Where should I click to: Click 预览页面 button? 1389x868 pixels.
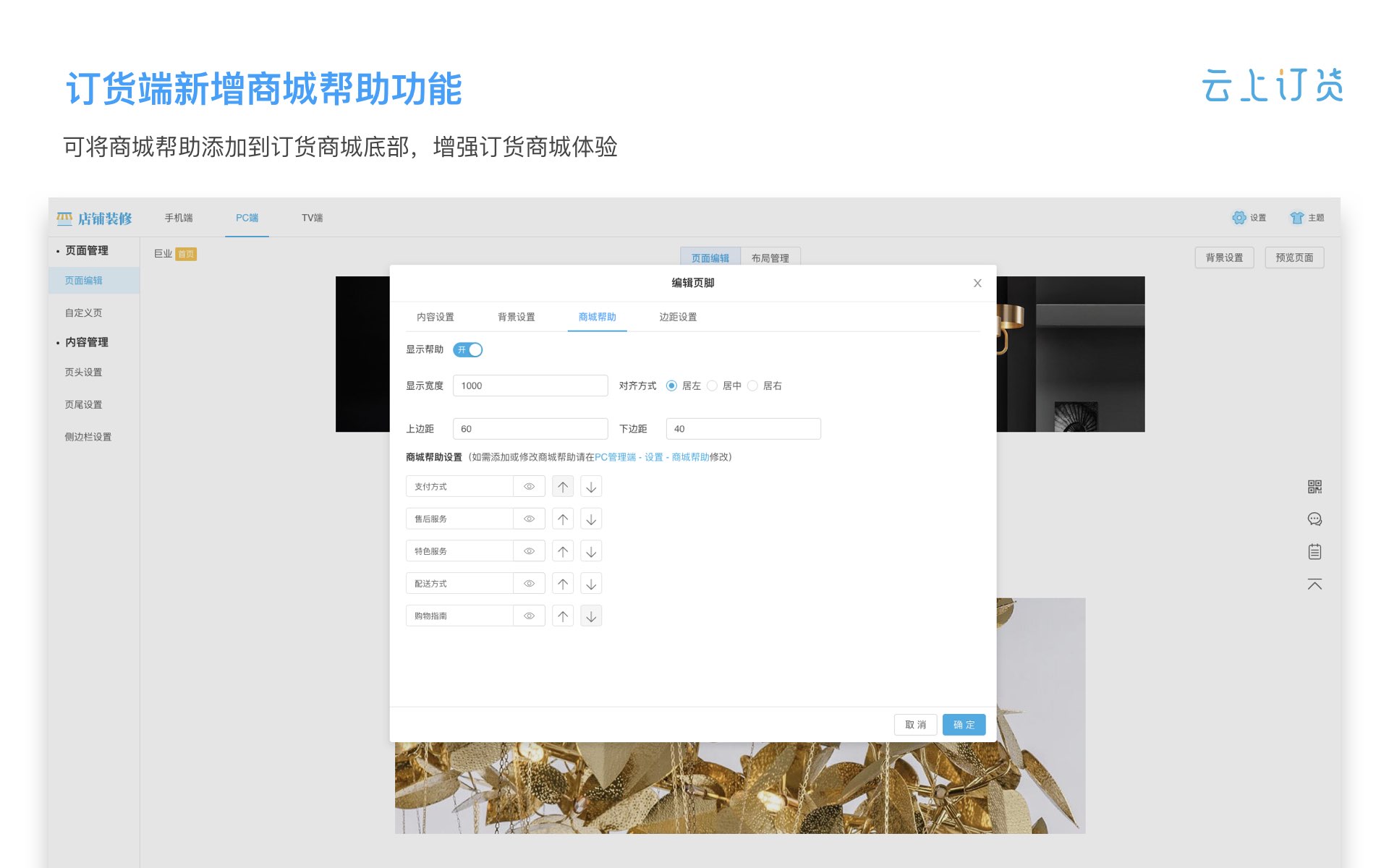point(1294,258)
